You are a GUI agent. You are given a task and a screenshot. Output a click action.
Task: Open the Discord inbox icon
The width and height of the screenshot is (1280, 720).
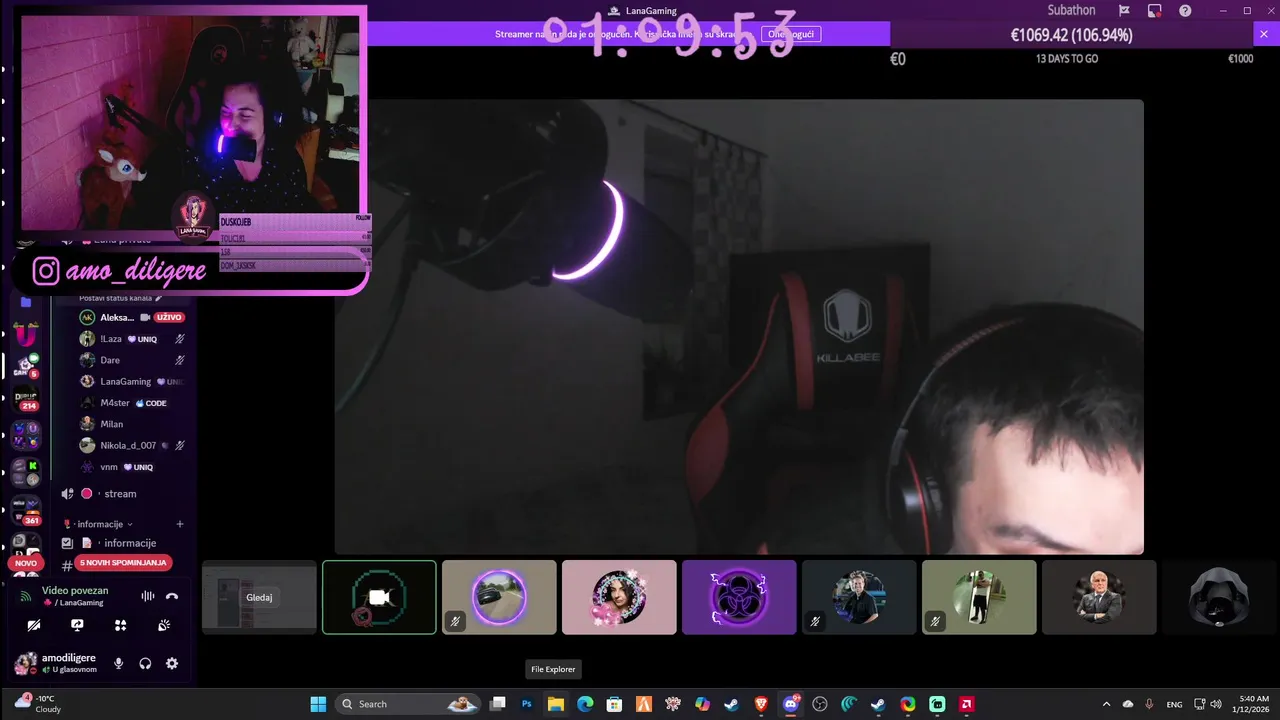pos(1154,10)
